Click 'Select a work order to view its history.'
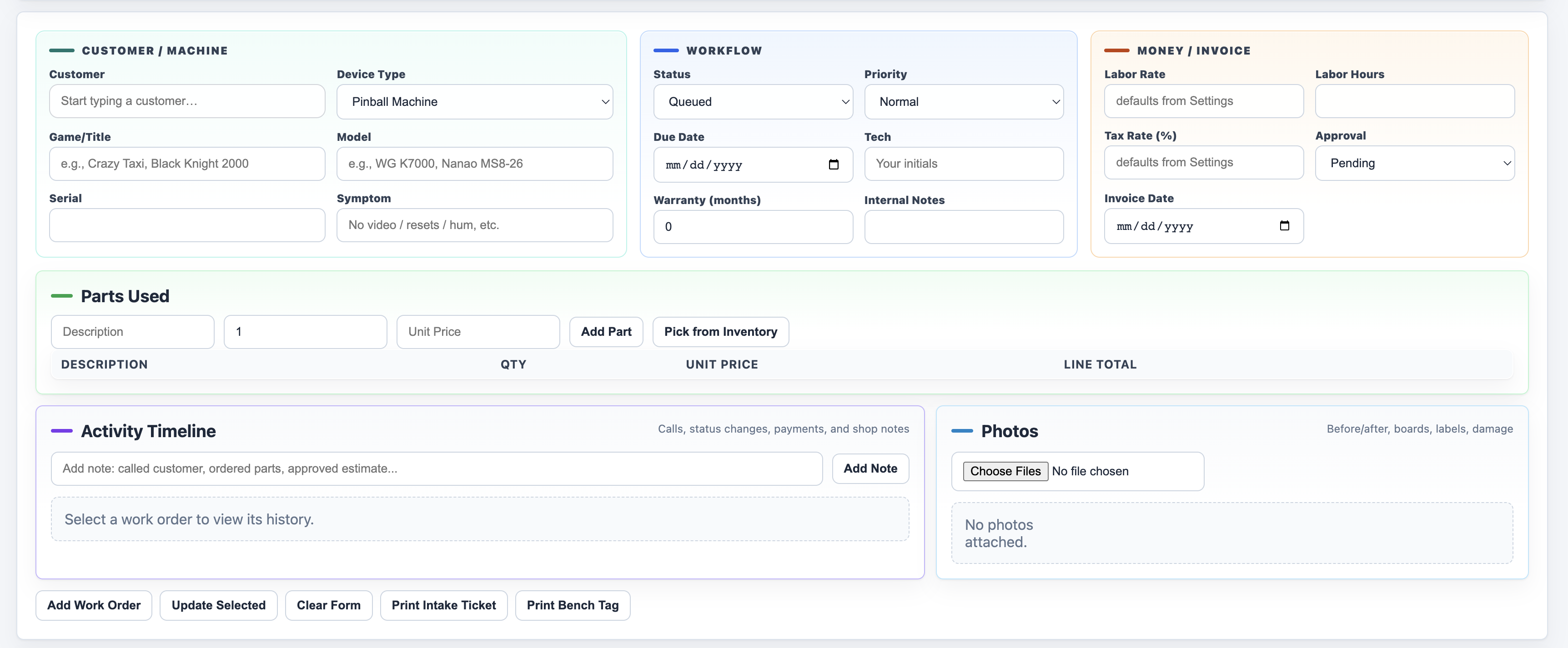Image resolution: width=1568 pixels, height=648 pixels. tap(189, 519)
